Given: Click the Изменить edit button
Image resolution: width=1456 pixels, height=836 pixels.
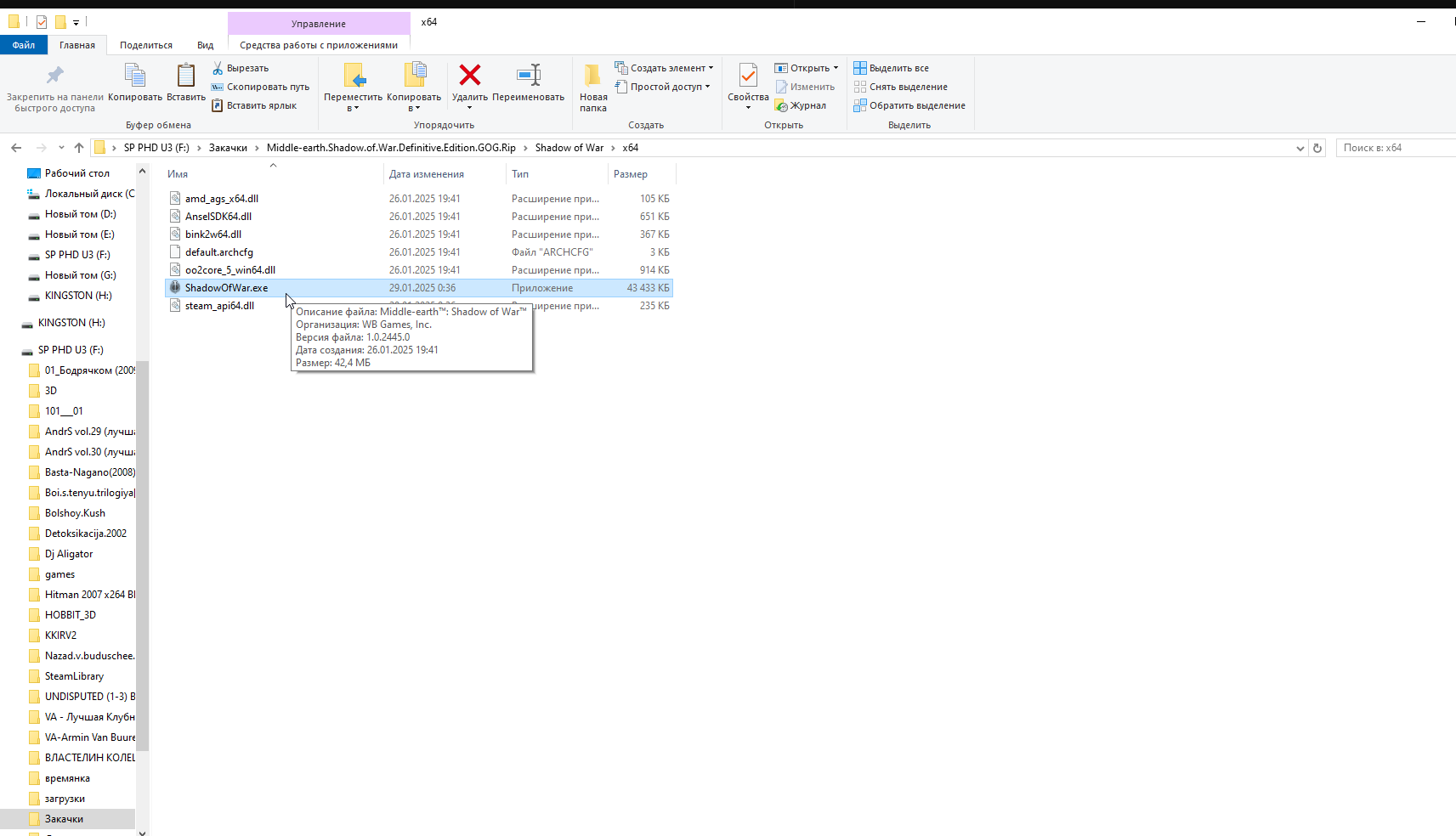Looking at the screenshot, I should click(805, 87).
